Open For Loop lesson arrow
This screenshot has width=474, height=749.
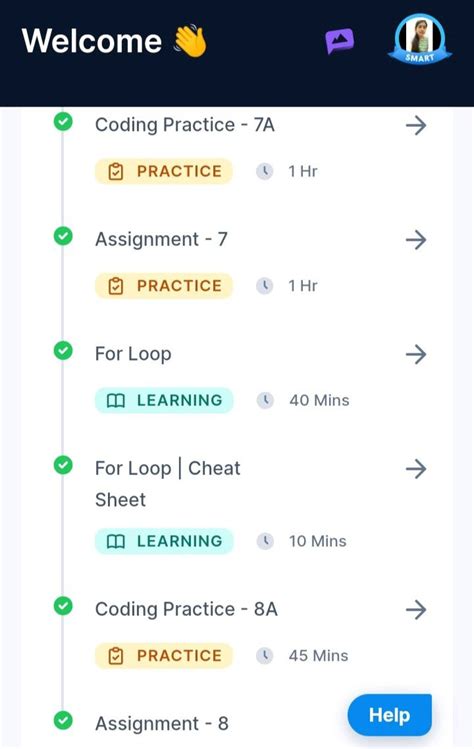416,354
